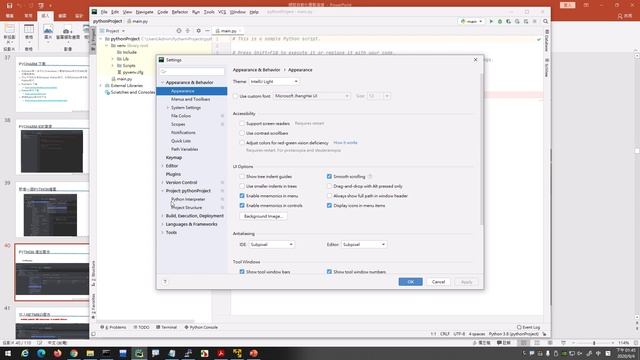
Task: Toggle Adjust colors for red-green vision deficiency
Action: coord(242,143)
